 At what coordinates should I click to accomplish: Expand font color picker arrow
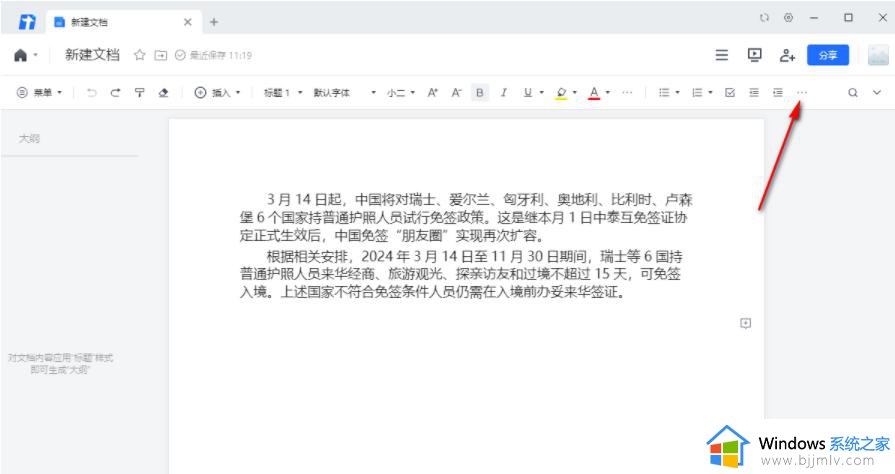tap(608, 93)
